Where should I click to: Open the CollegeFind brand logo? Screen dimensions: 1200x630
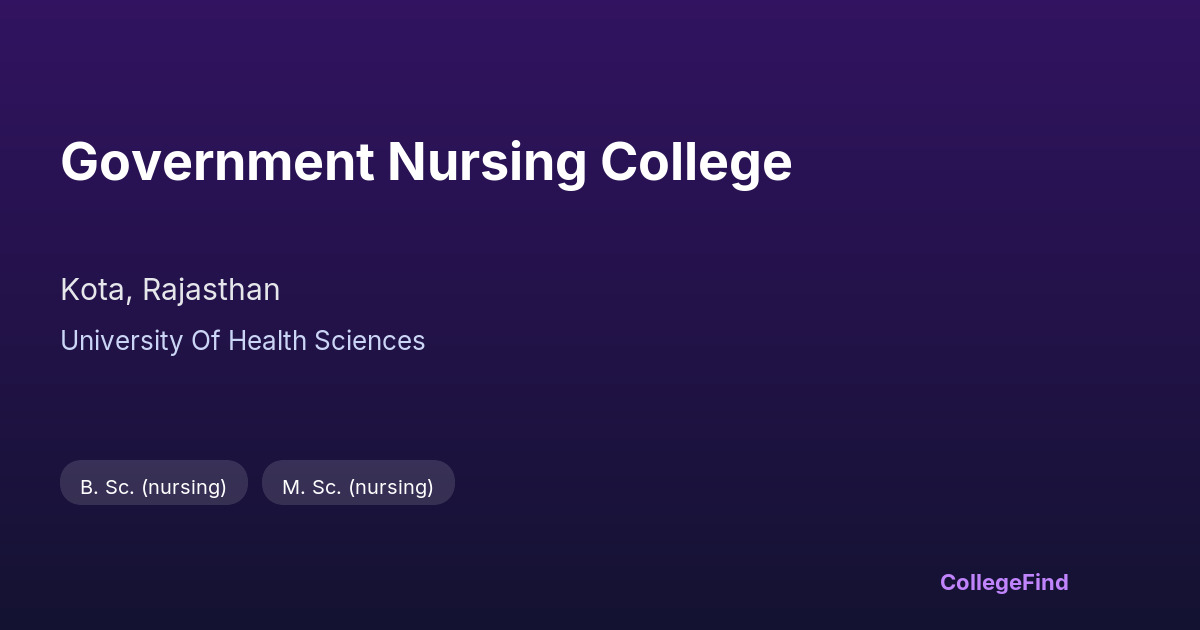coord(1004,582)
